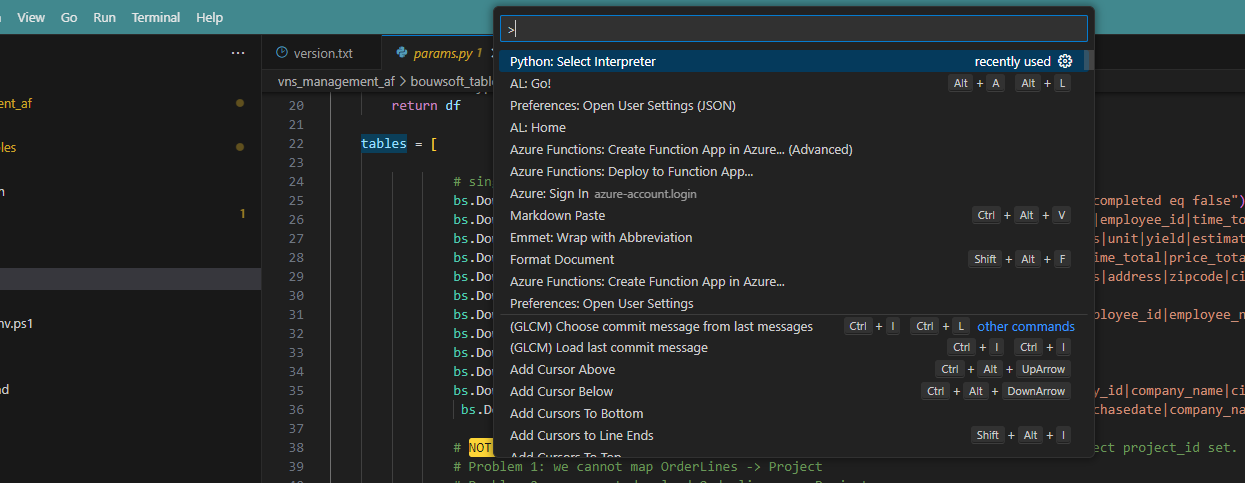Click the 'other commands' label

1026,326
